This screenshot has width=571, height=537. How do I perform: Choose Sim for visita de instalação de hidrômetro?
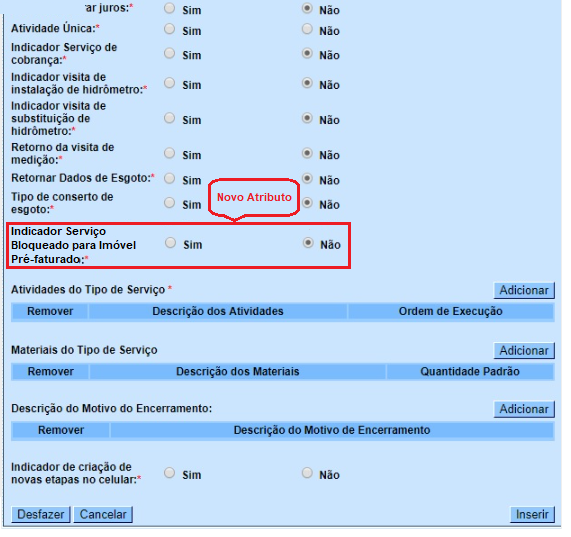point(169,83)
